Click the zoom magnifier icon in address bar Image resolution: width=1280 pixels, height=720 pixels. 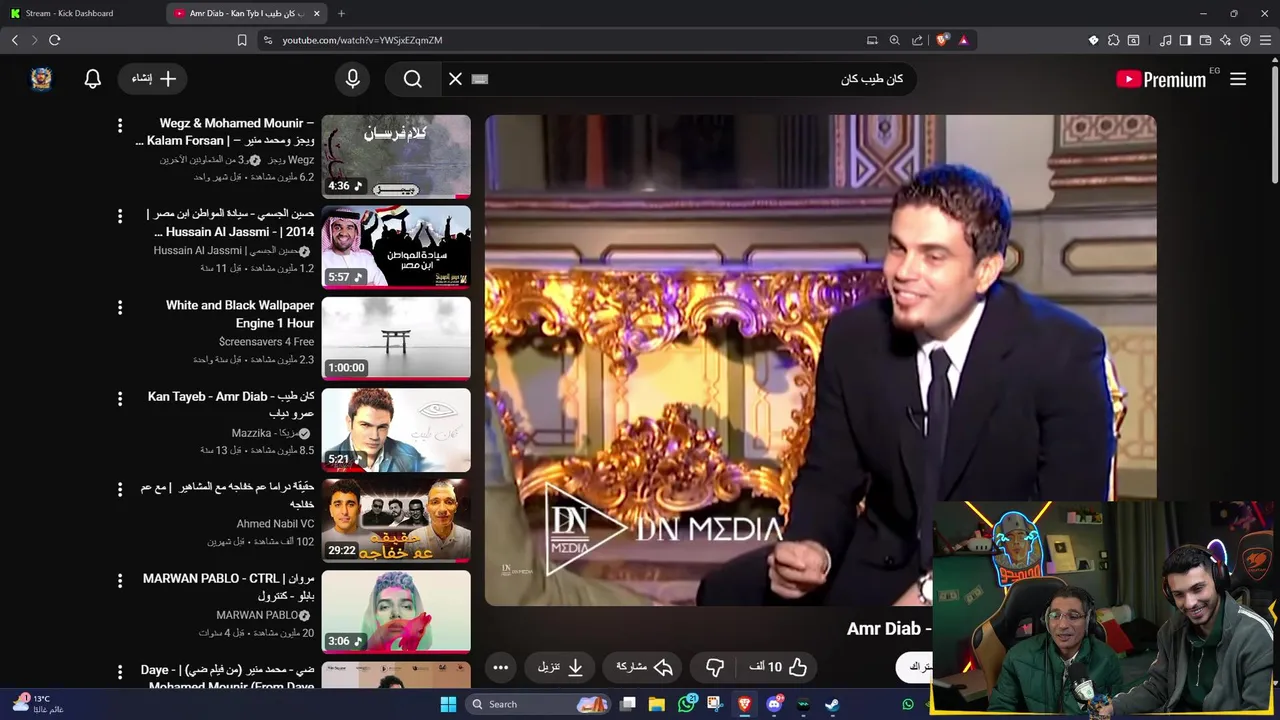click(x=894, y=40)
